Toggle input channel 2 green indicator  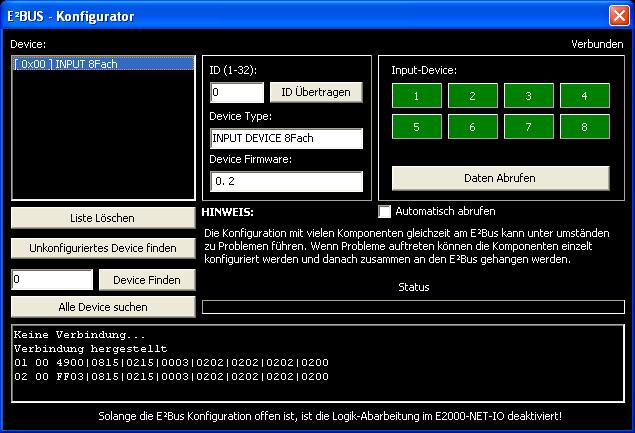click(473, 96)
